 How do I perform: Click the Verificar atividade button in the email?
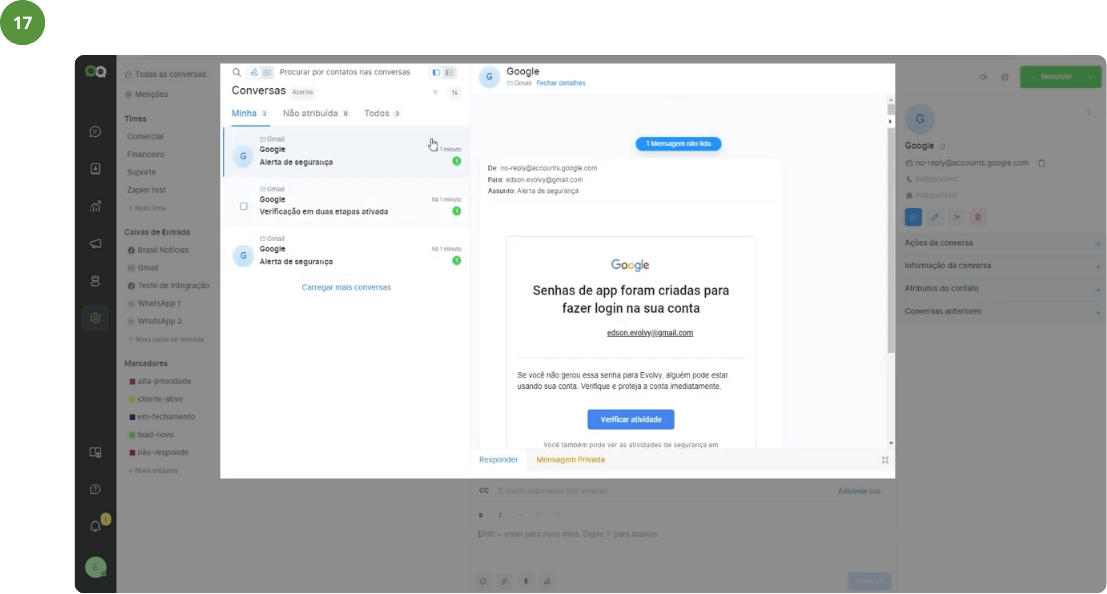630,420
